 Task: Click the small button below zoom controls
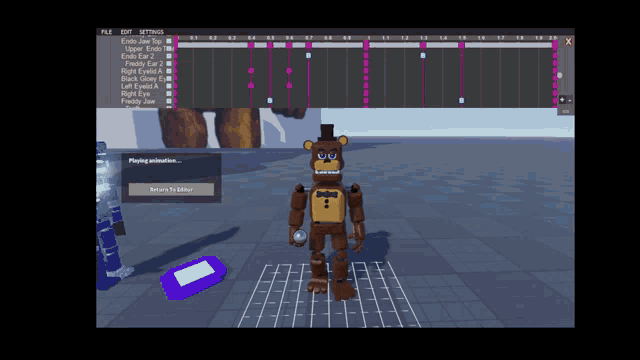[566, 111]
